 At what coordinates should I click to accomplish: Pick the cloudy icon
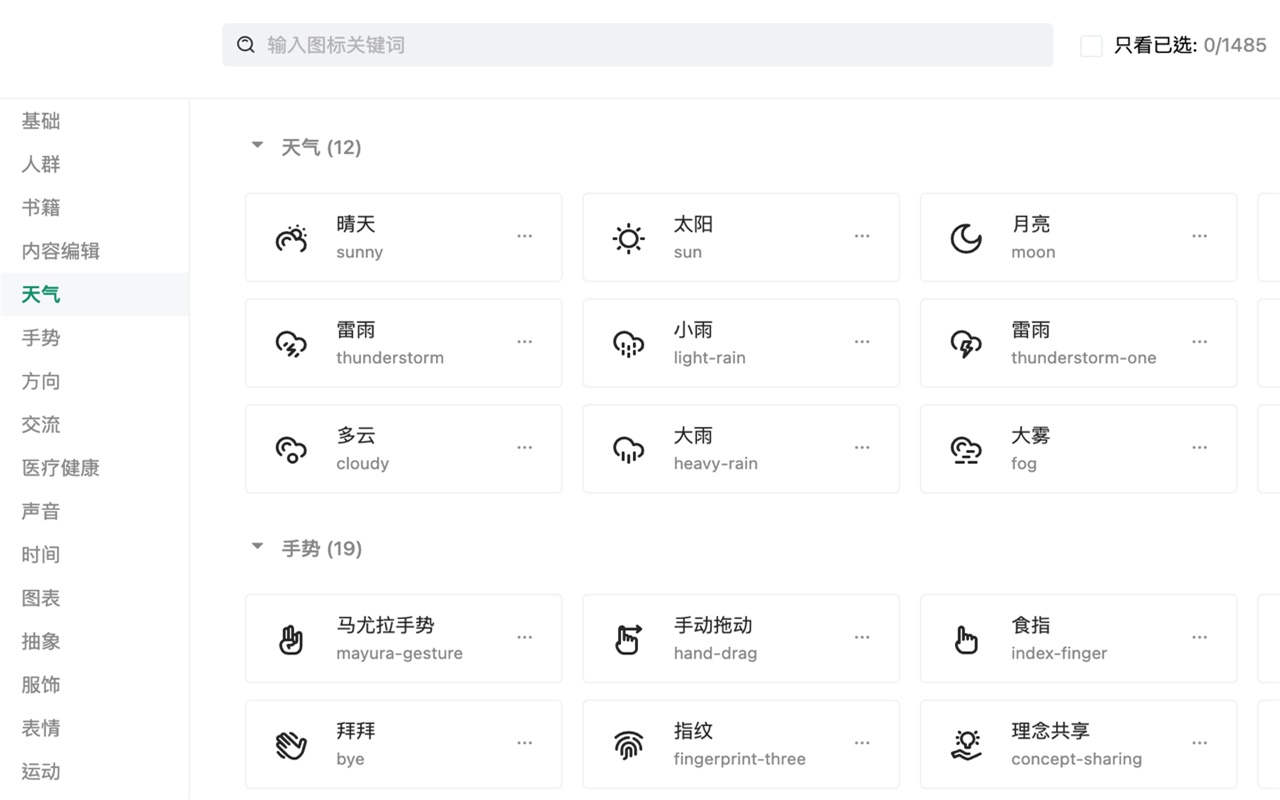pyautogui.click(x=291, y=450)
